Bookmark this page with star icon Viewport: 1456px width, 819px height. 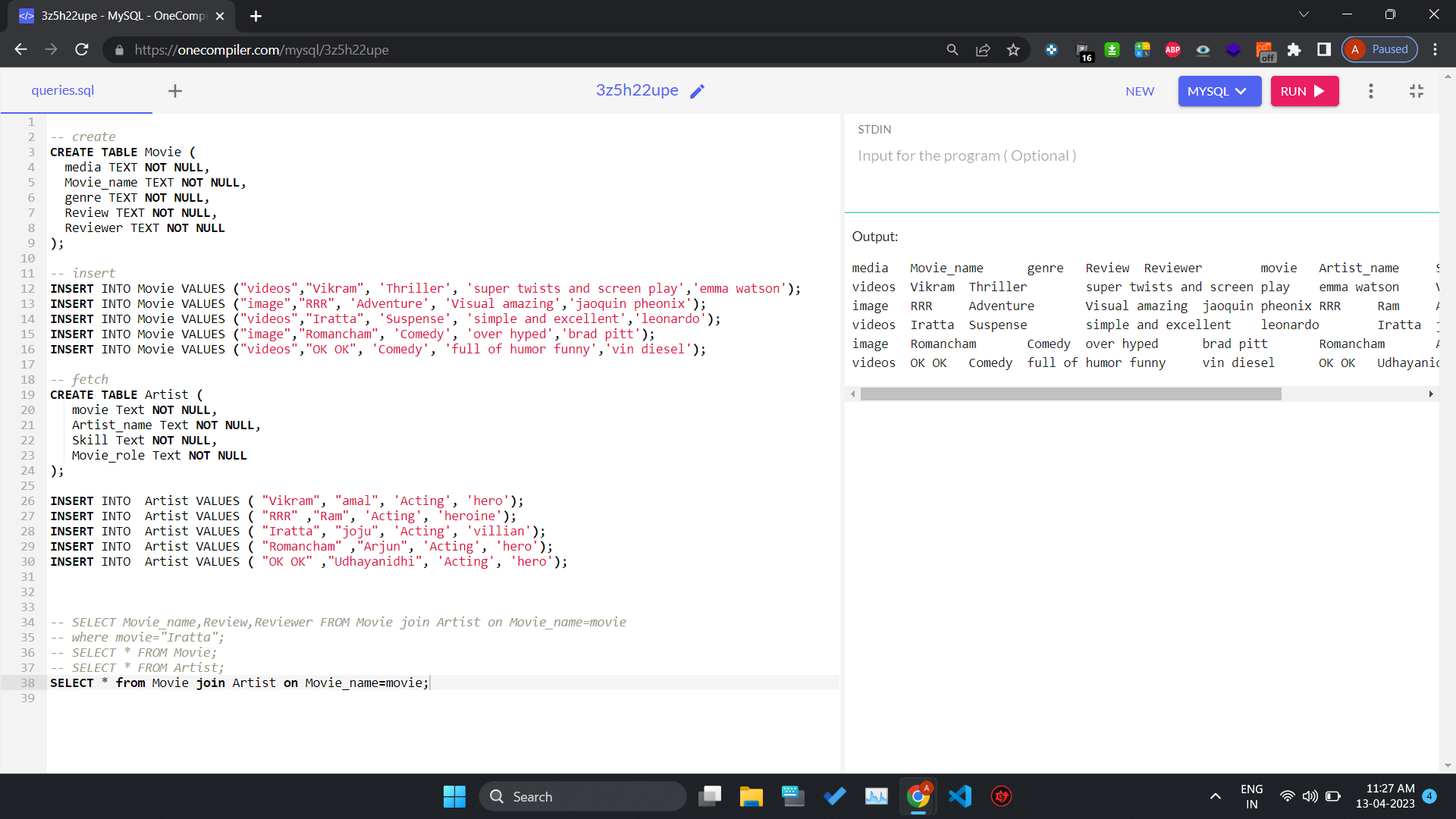point(1013,50)
